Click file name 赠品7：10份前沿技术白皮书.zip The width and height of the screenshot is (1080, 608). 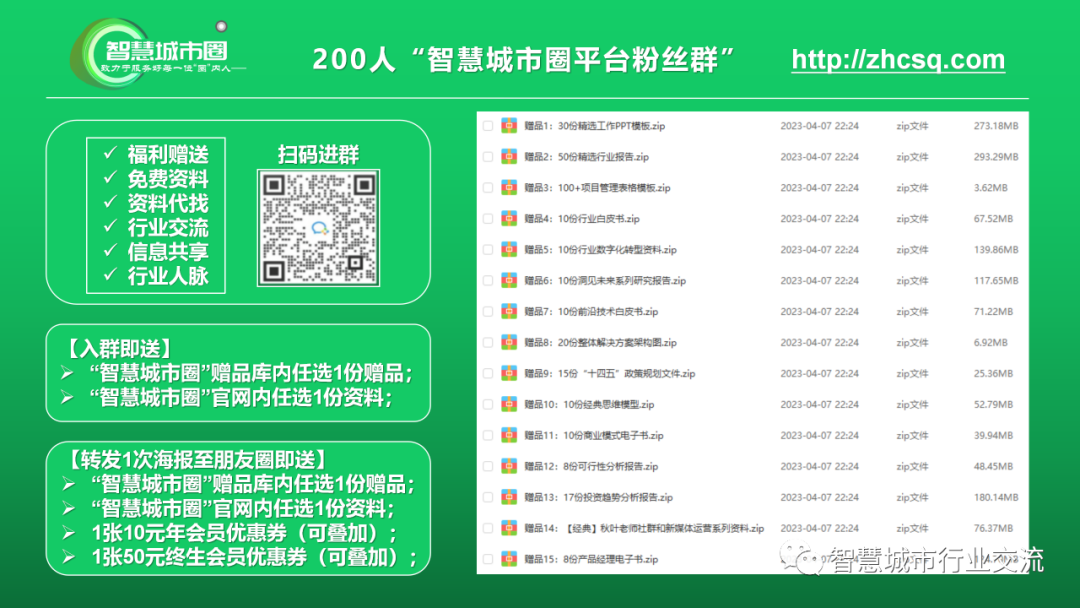[591, 312]
